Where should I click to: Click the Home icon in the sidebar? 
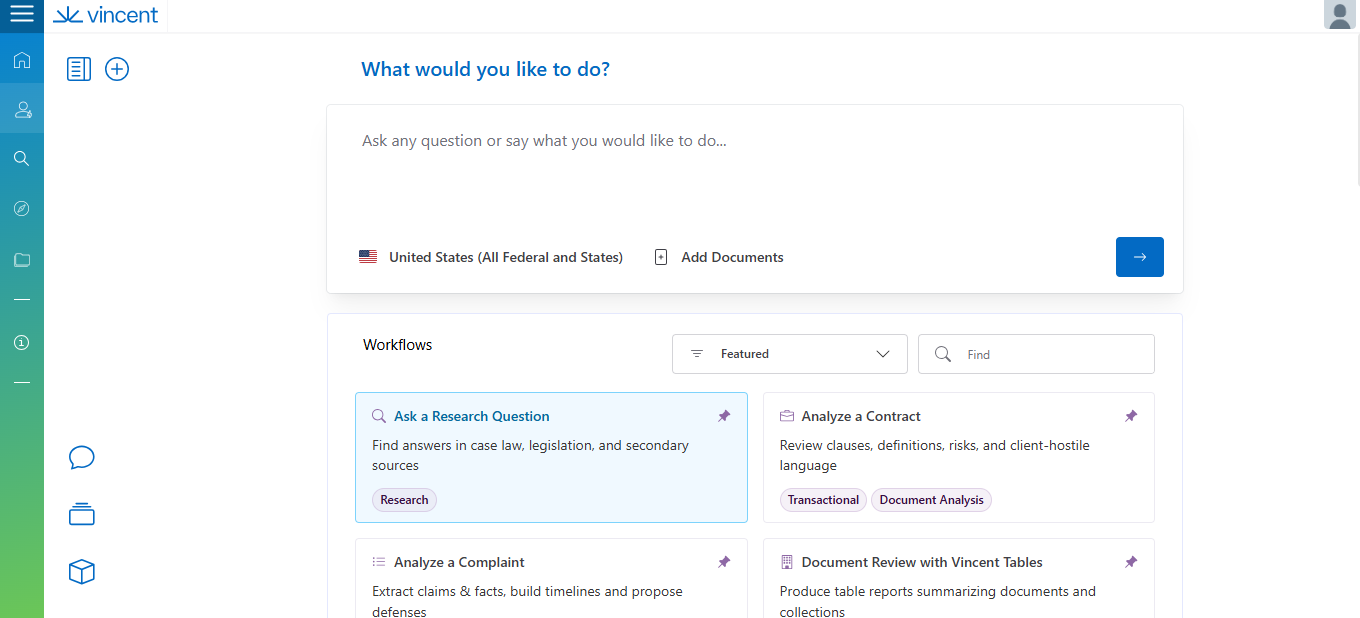tap(21, 60)
